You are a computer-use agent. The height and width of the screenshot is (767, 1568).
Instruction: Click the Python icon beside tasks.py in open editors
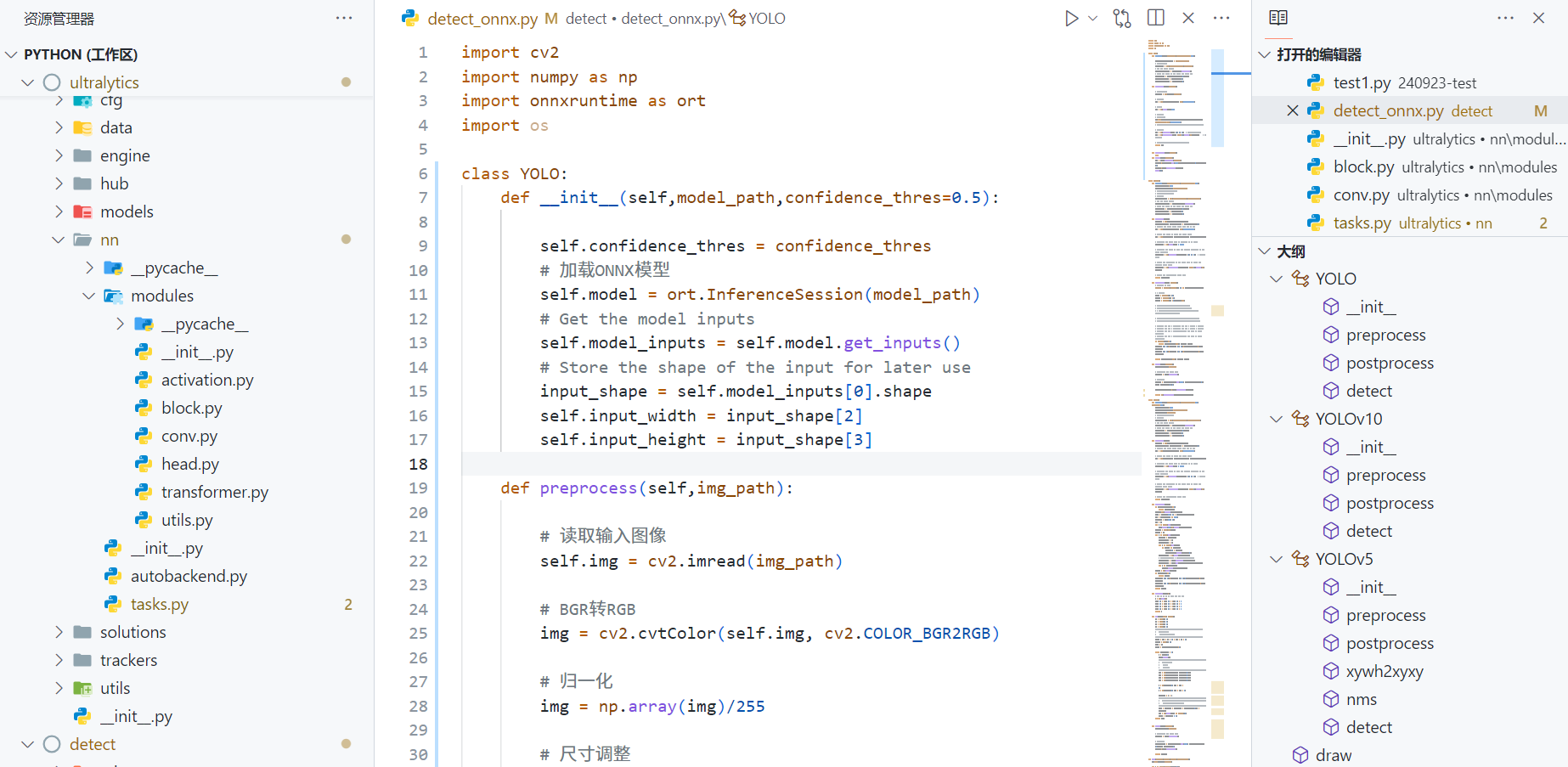tap(1316, 223)
